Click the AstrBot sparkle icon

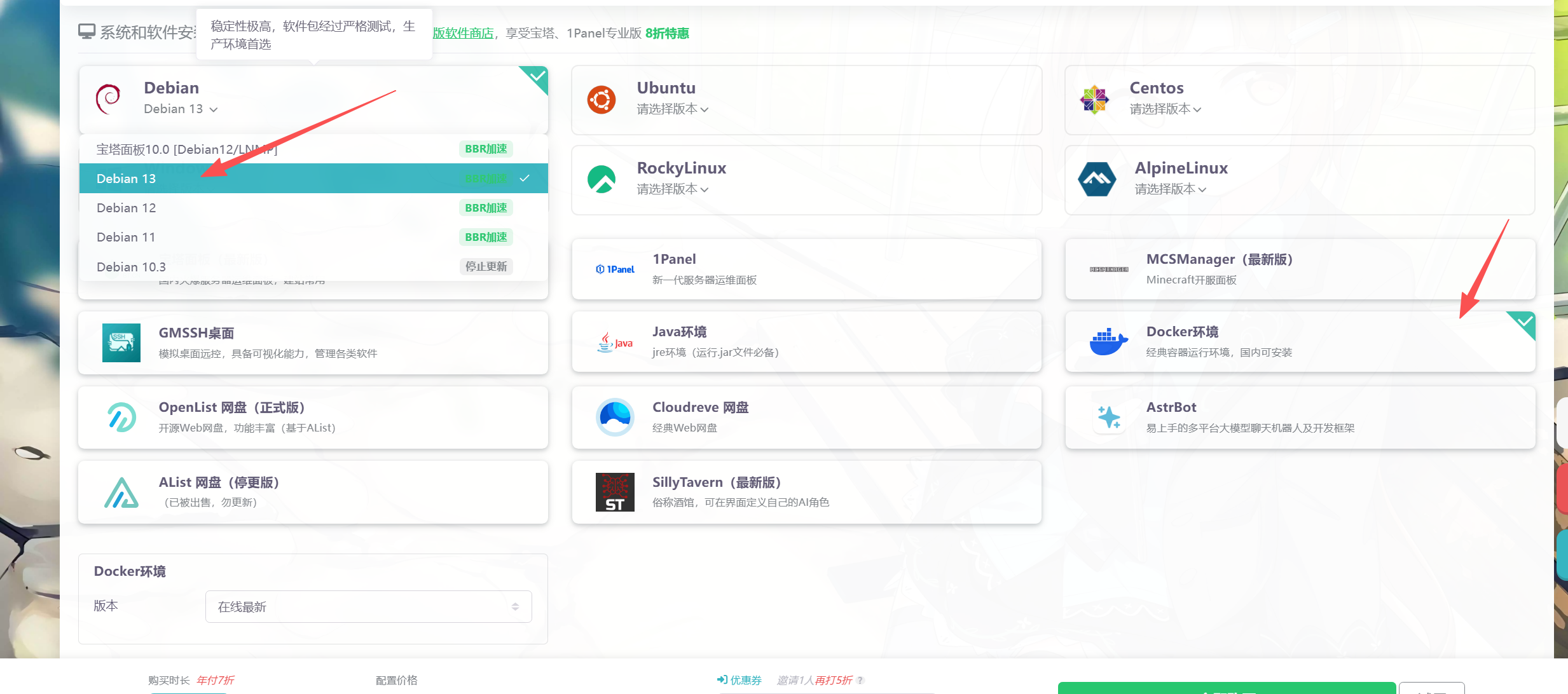1109,417
